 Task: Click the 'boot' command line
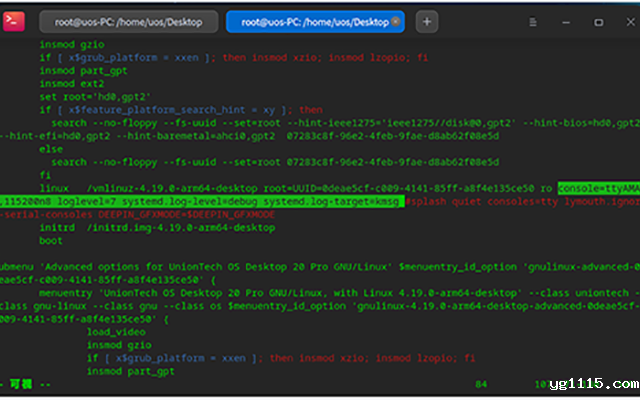(51, 241)
